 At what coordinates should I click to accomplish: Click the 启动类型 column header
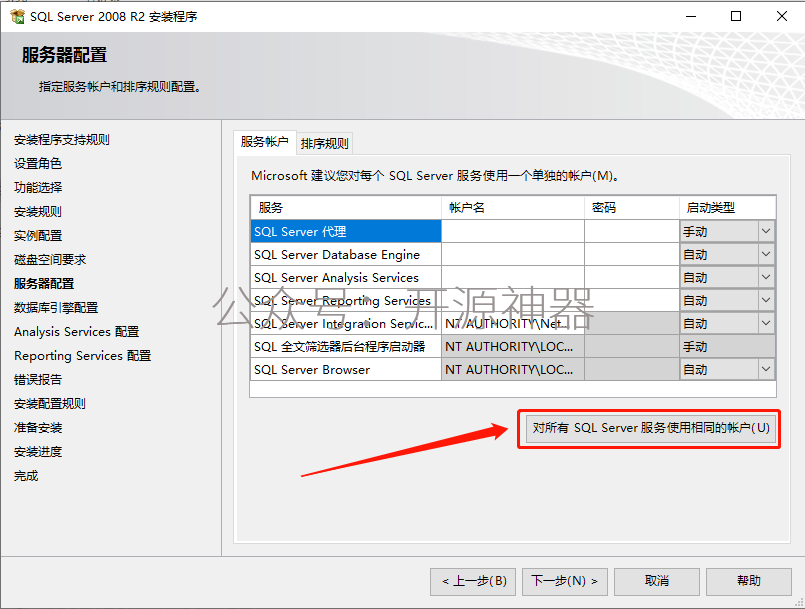click(x=727, y=207)
